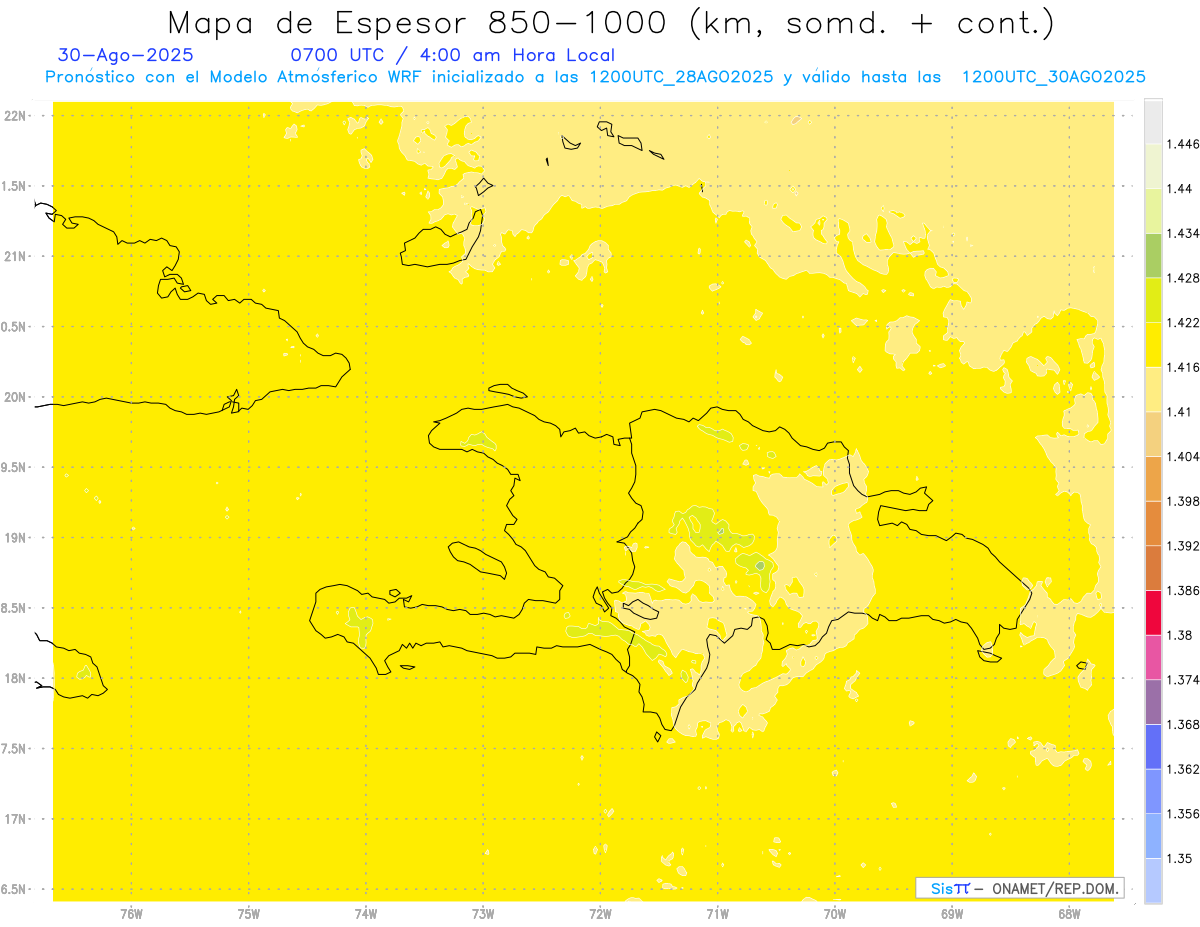The image size is (1200, 927).
Task: Click the '1.368' color bar label
Action: pos(1183,724)
